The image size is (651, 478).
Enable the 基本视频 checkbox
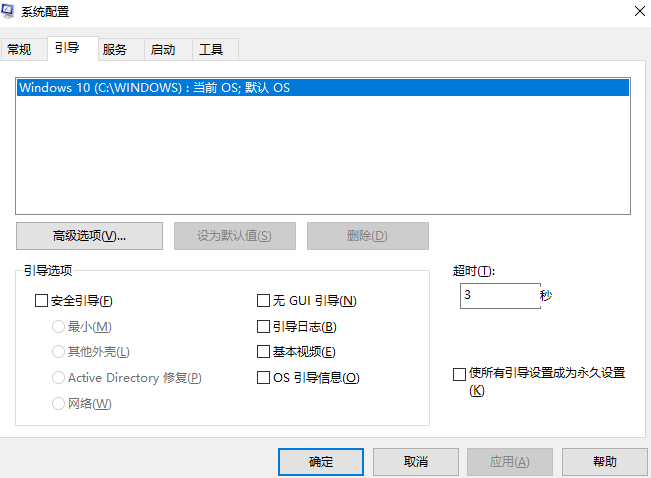[x=264, y=352]
